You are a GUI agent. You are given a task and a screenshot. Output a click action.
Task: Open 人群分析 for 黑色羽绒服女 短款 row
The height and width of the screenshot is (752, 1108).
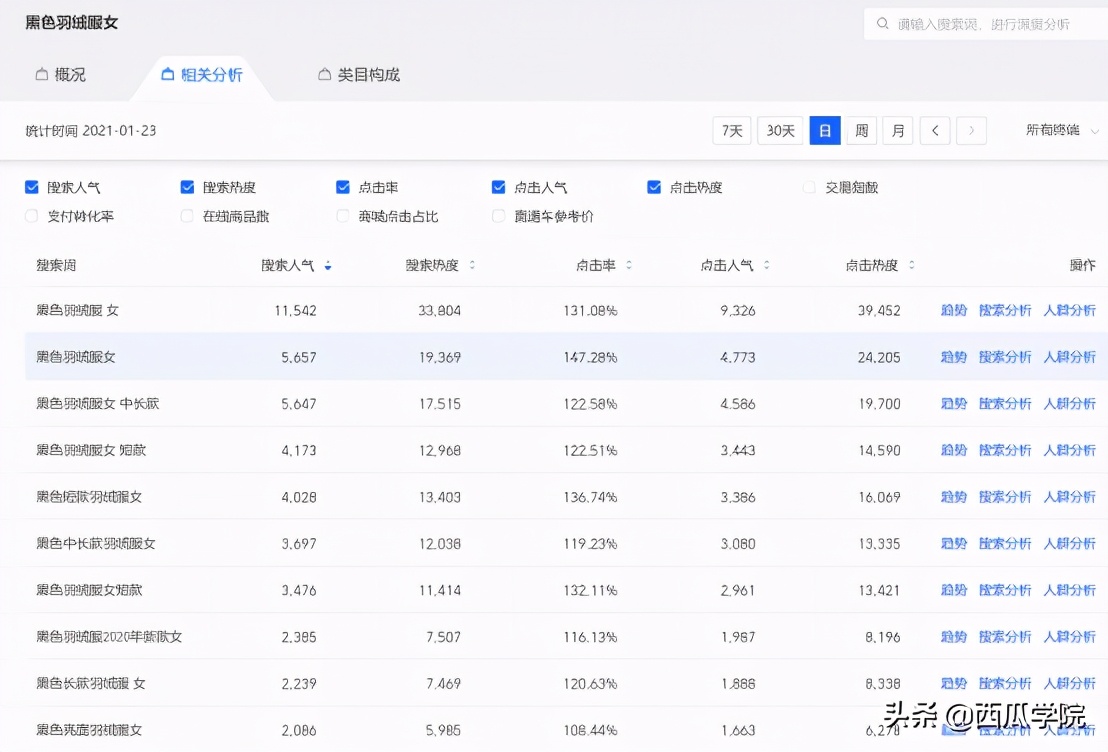click(1069, 450)
